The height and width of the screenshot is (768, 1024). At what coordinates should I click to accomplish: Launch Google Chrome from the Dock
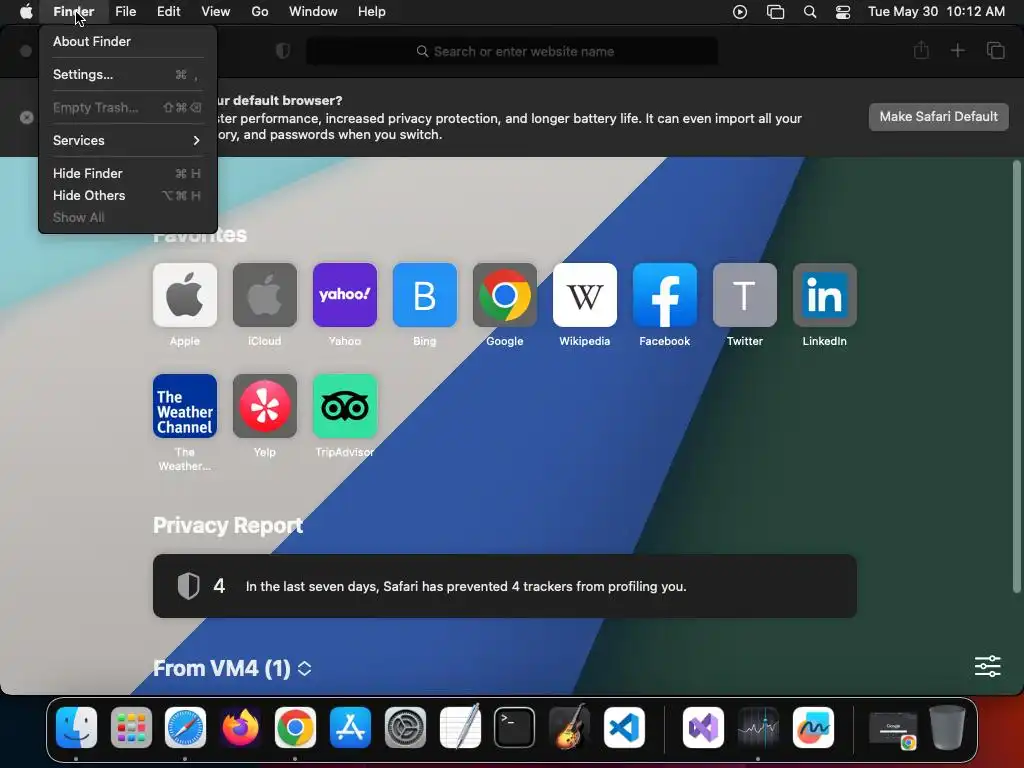295,728
